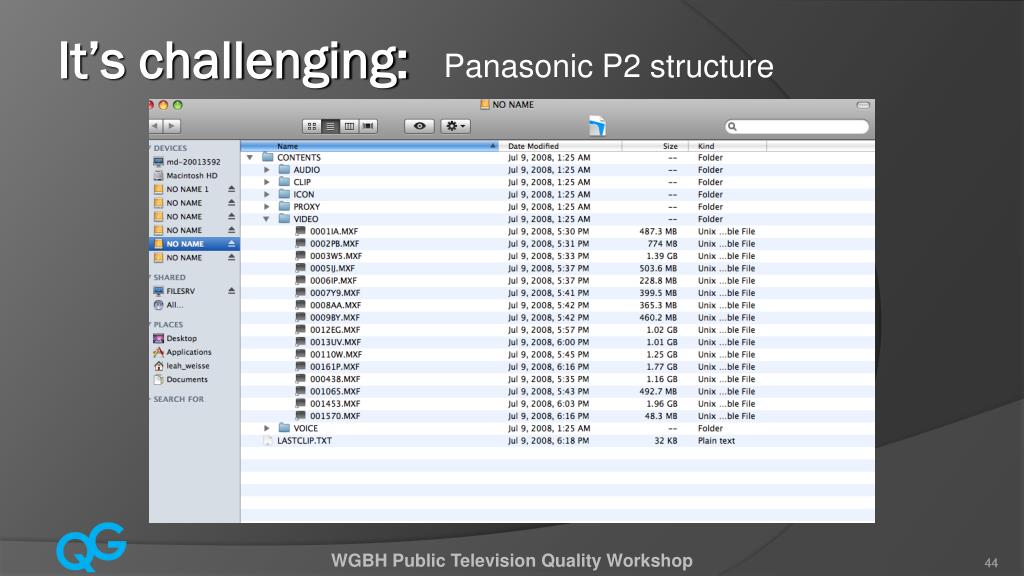Open the Action gear dropdown menu

point(455,126)
